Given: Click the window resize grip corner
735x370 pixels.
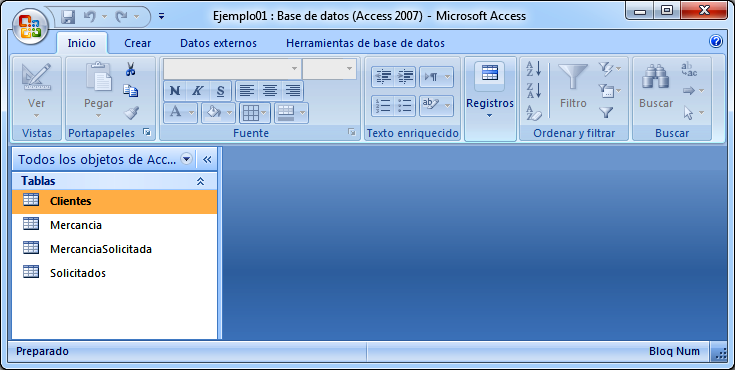Looking at the screenshot, I should click(x=720, y=354).
